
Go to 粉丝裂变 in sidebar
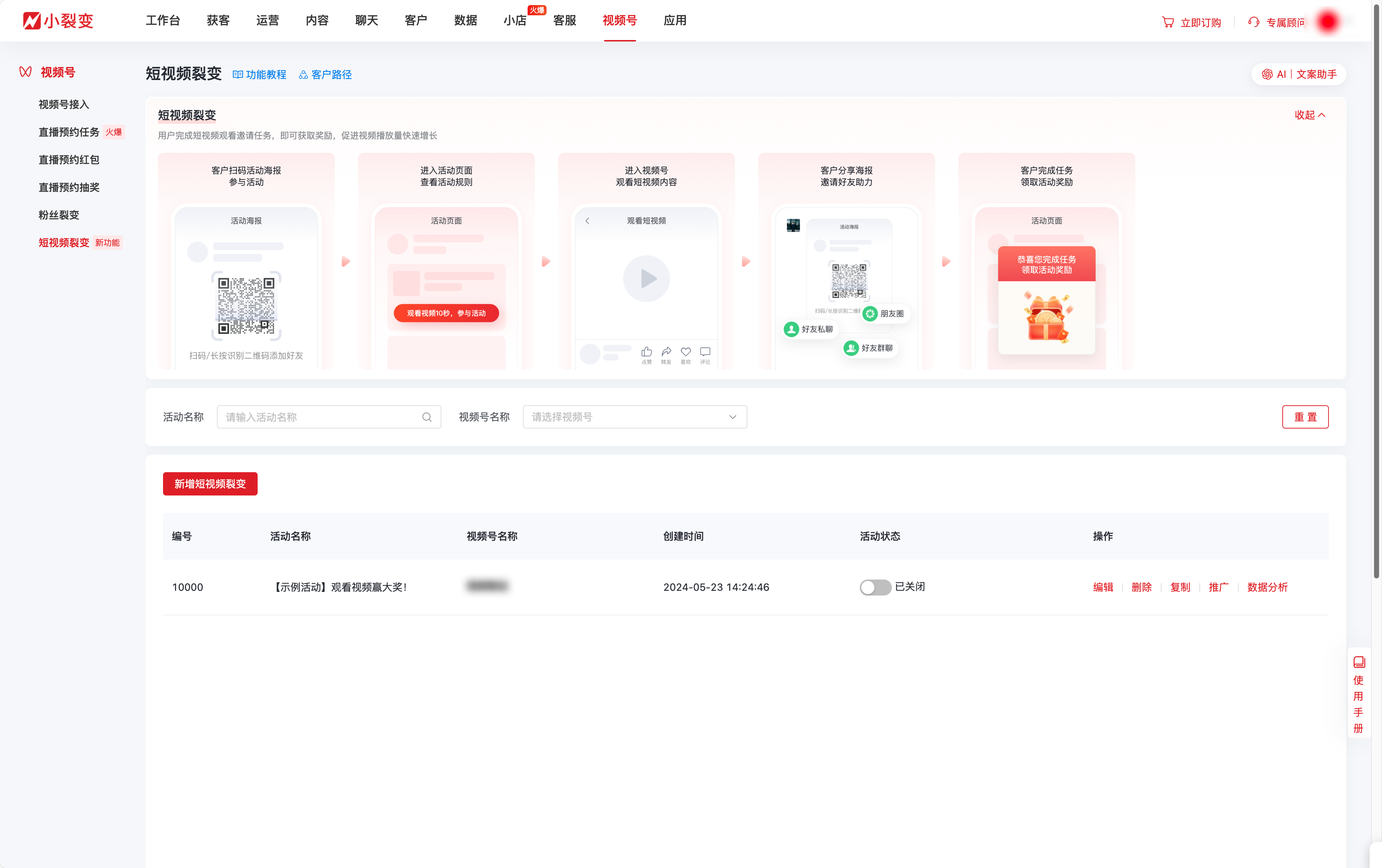coord(59,215)
